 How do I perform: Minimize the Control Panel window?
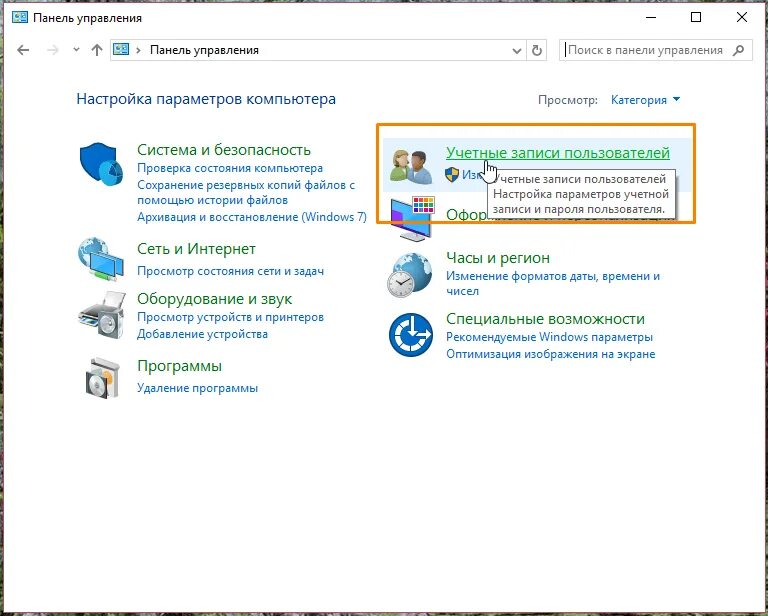click(650, 18)
